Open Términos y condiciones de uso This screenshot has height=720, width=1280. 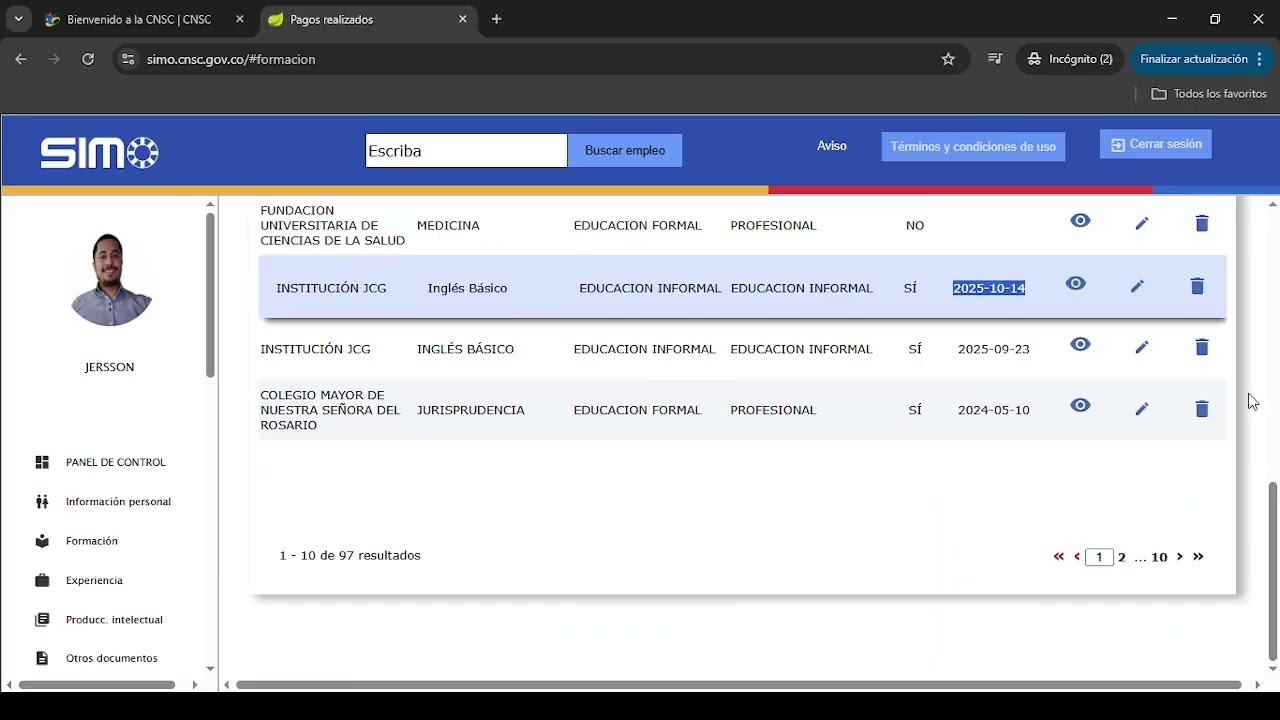pos(973,146)
